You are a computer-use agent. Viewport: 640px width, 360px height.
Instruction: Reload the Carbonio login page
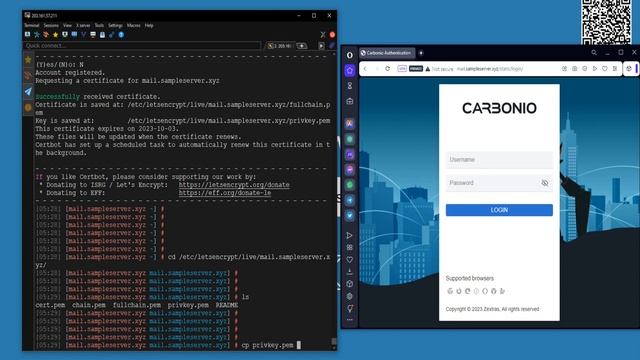[x=388, y=69]
